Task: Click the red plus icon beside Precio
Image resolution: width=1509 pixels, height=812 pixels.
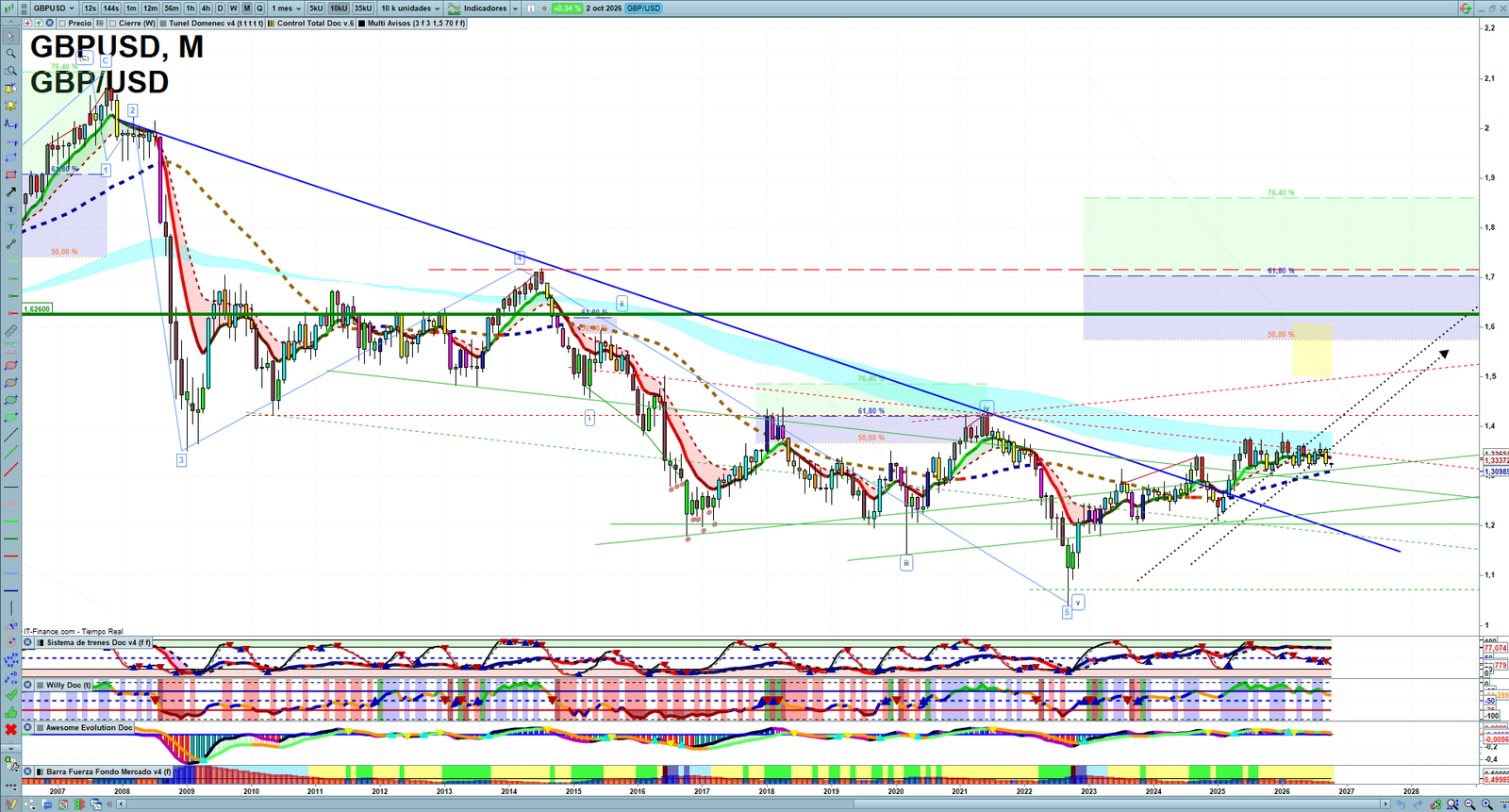Action: [x=27, y=23]
